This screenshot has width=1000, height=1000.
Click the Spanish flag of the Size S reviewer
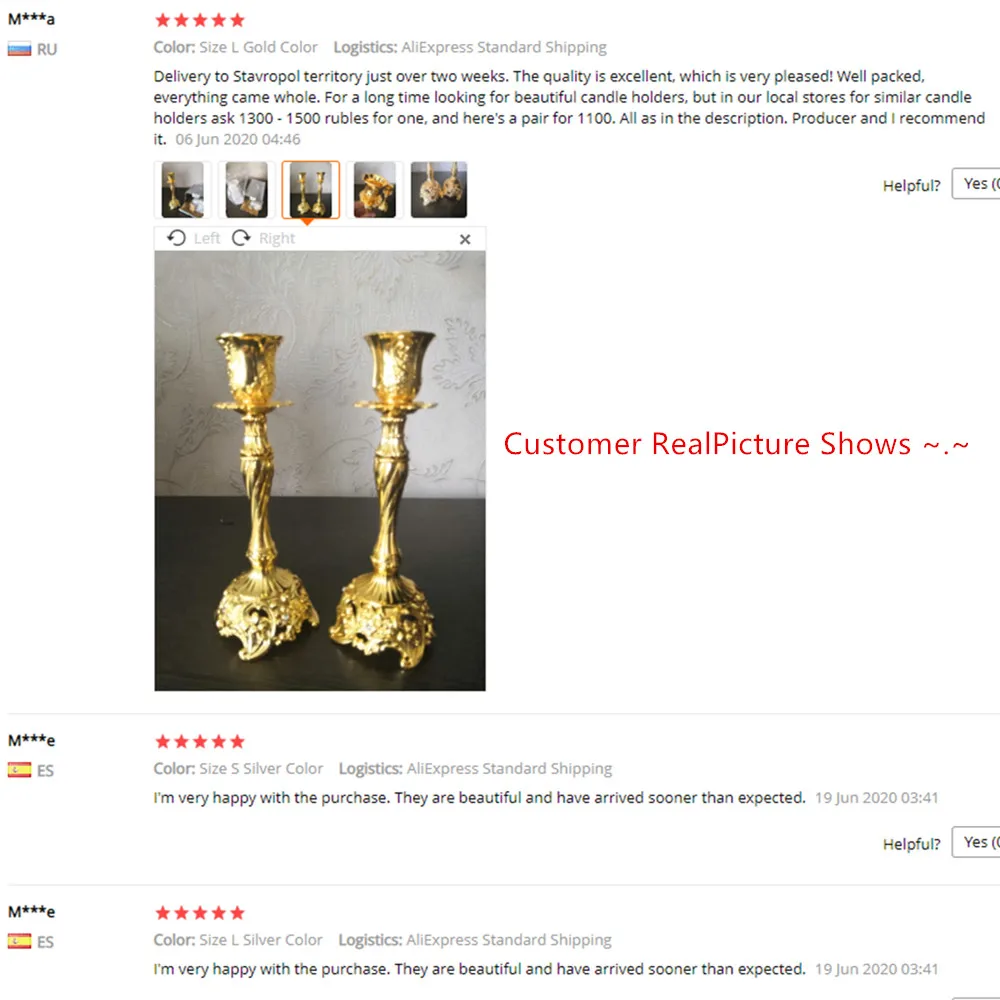click(x=19, y=770)
